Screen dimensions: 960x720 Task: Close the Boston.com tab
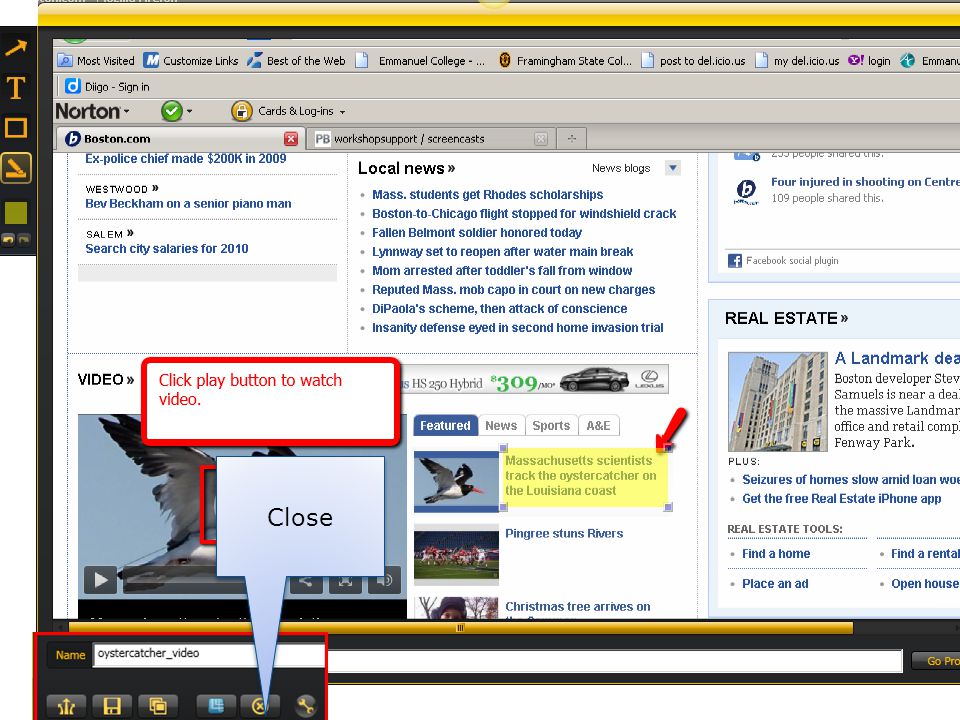291,139
